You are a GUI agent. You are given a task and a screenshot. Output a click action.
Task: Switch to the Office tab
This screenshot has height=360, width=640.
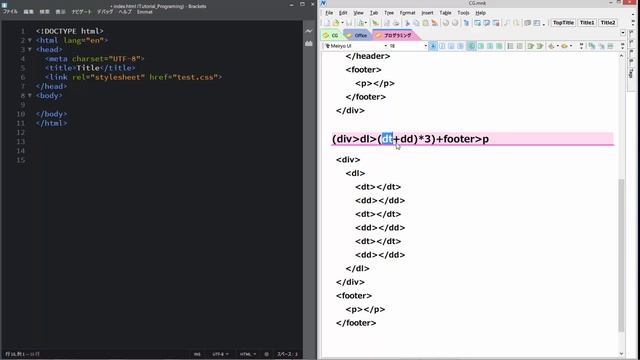[x=358, y=36]
